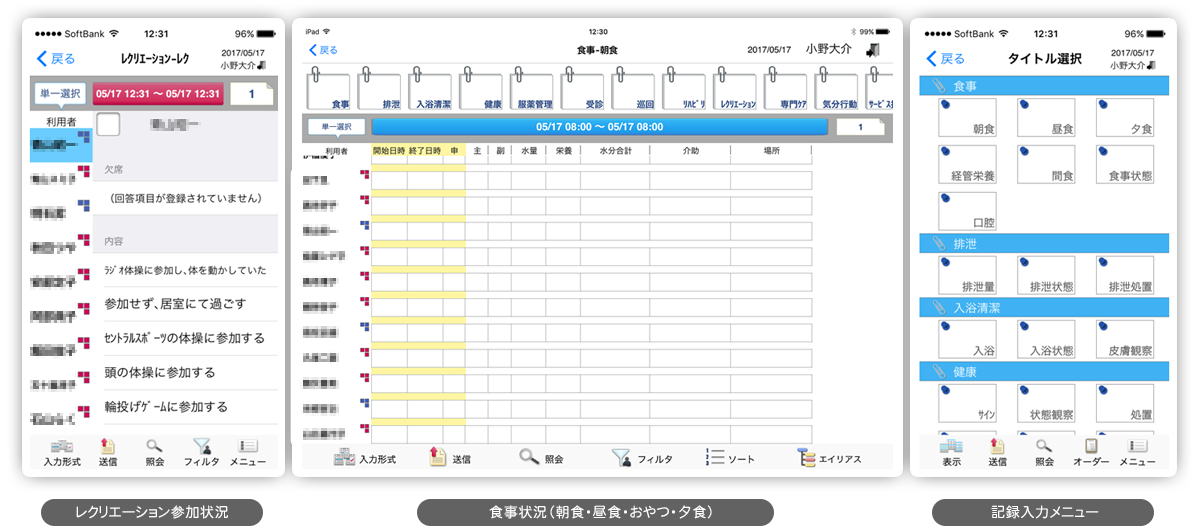Select the 朝食 title card
This screenshot has width=1200, height=530.
click(967, 118)
